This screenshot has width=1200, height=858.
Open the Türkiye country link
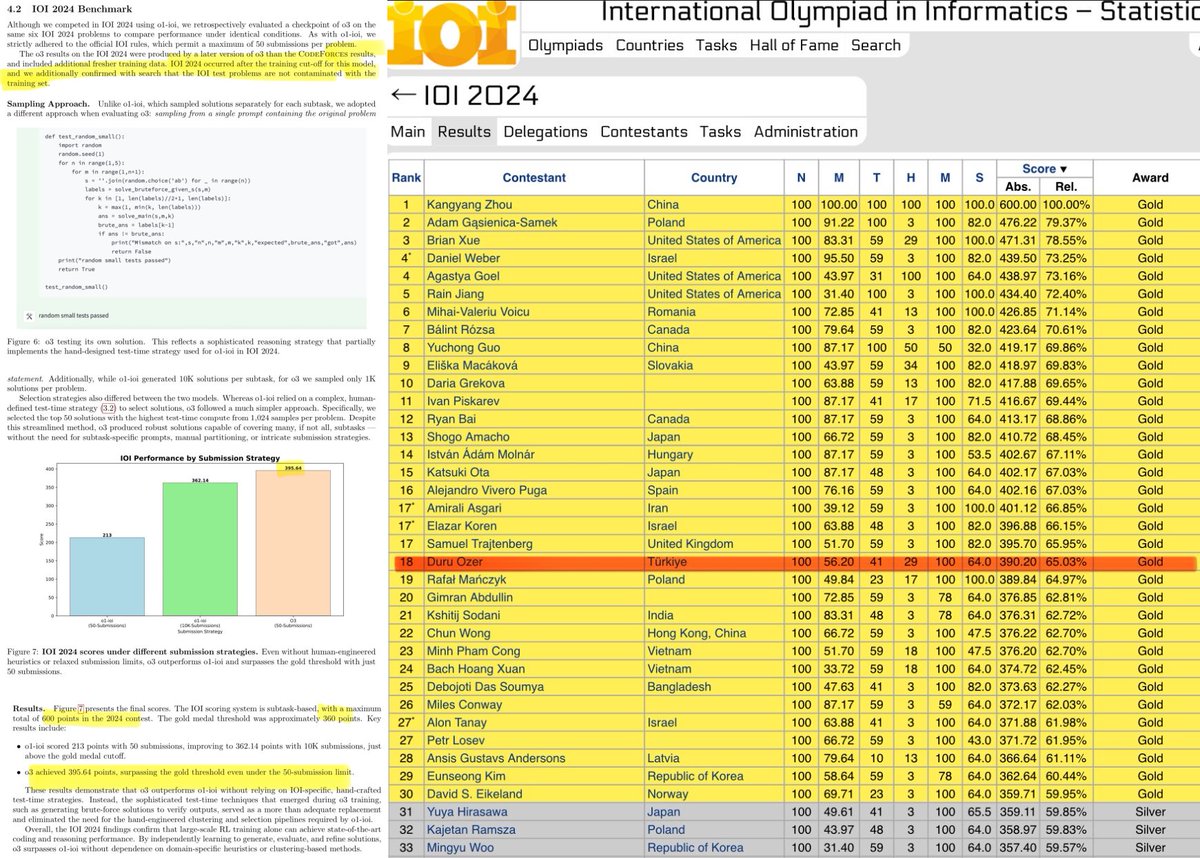[x=667, y=561]
